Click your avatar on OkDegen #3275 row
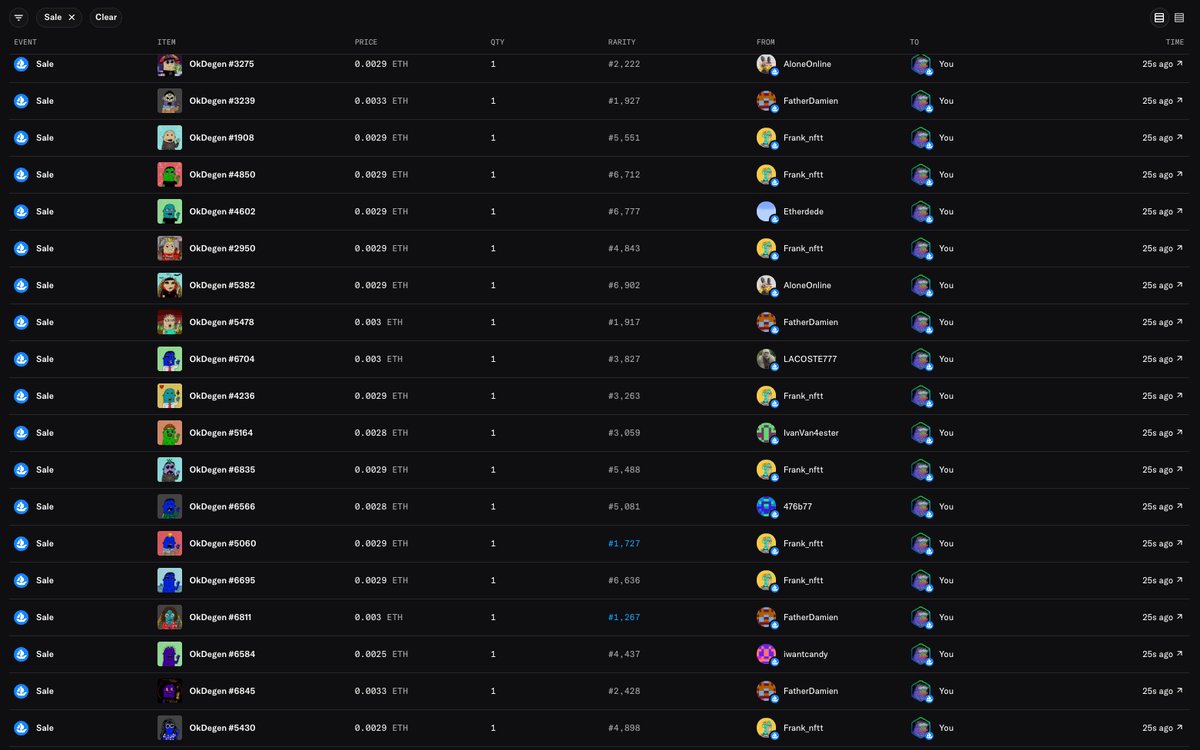 point(921,64)
